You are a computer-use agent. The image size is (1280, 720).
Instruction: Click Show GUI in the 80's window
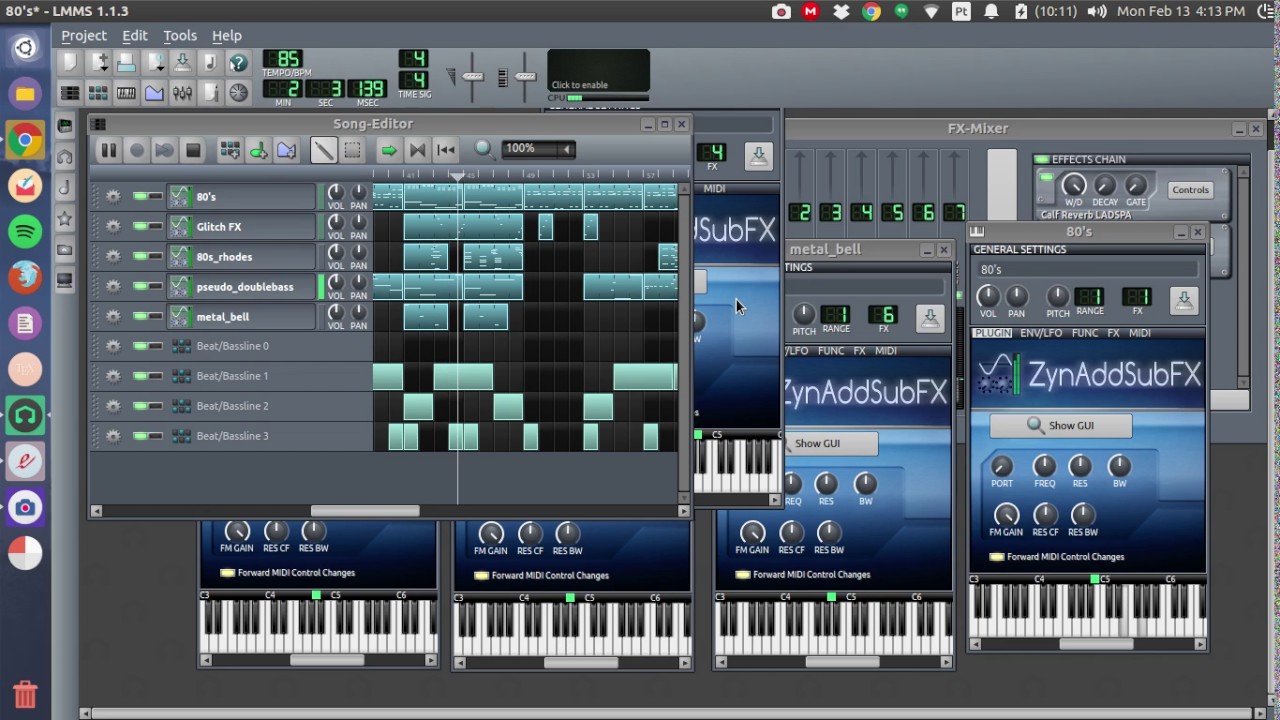click(1061, 425)
